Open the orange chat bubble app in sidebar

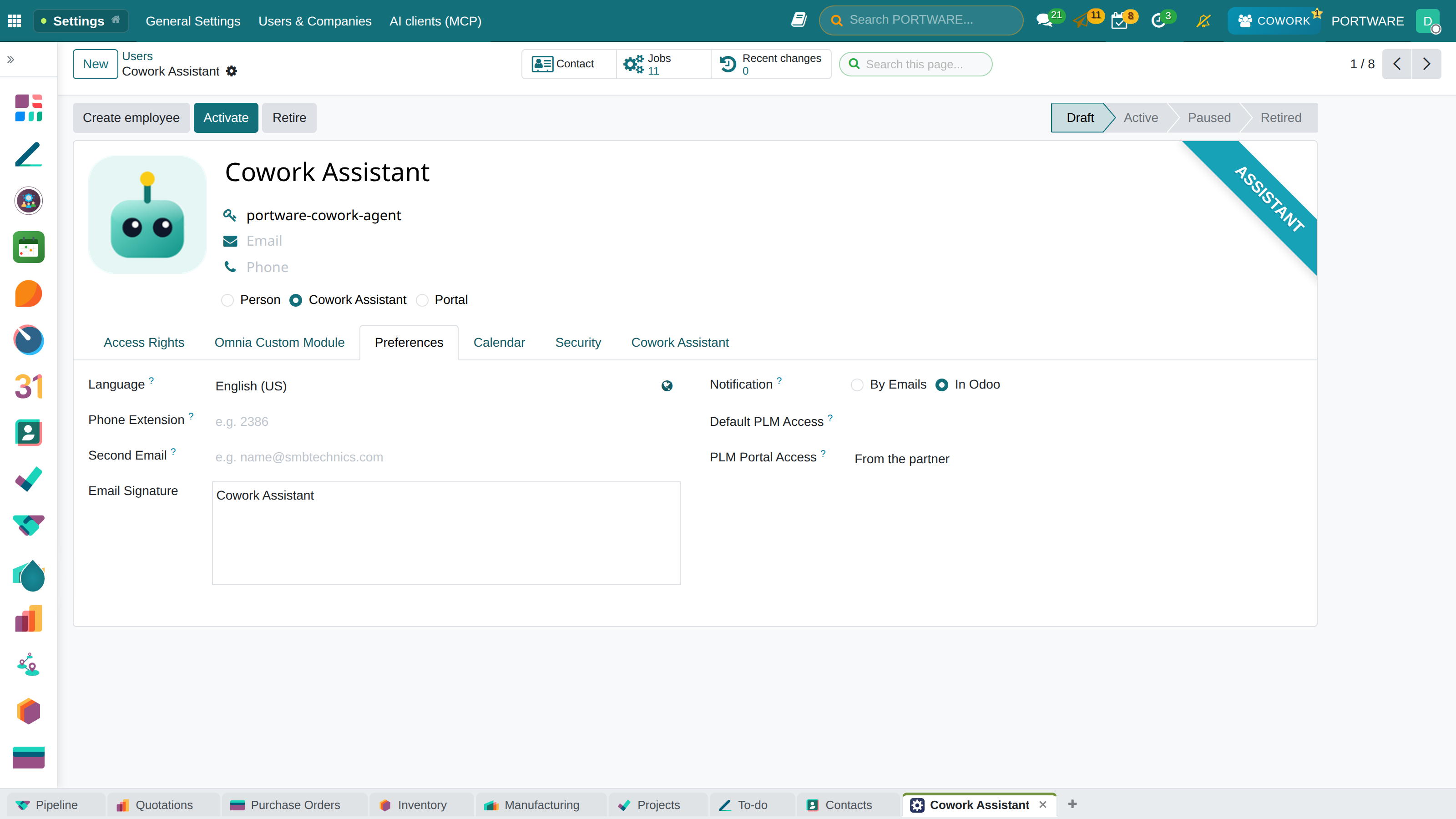(x=28, y=293)
